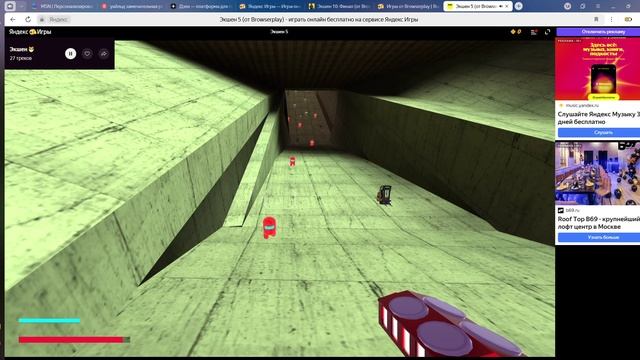Click the lock icon in the address bar

[42, 19]
